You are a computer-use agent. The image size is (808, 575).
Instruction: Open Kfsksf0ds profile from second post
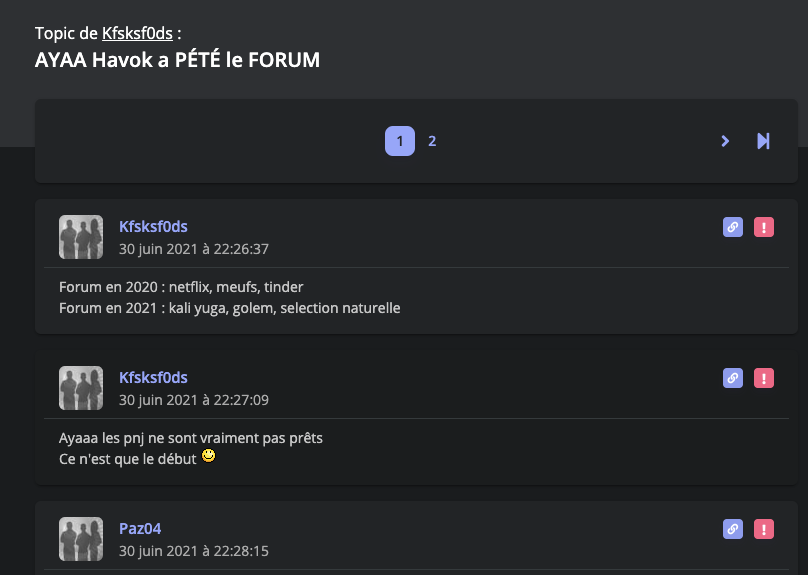(x=153, y=377)
